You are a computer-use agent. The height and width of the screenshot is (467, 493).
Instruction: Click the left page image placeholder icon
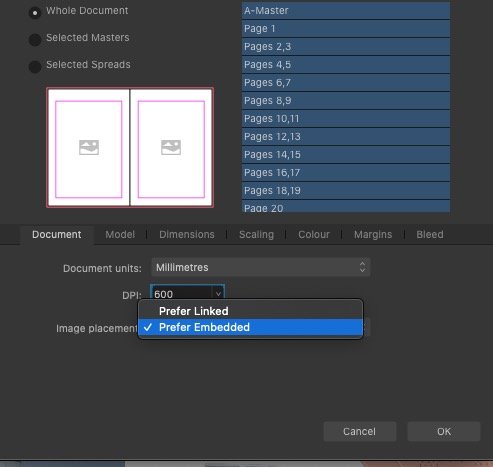pos(89,147)
